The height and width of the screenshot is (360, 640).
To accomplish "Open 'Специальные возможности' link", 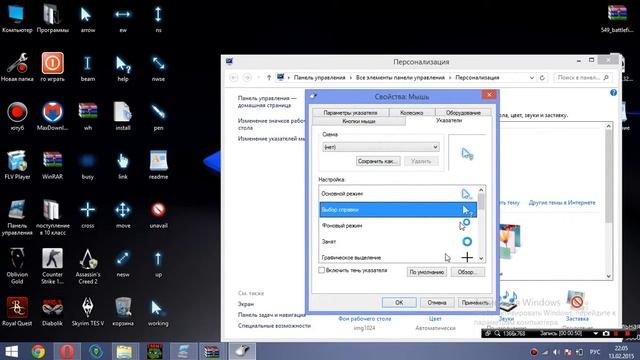I will (x=274, y=326).
